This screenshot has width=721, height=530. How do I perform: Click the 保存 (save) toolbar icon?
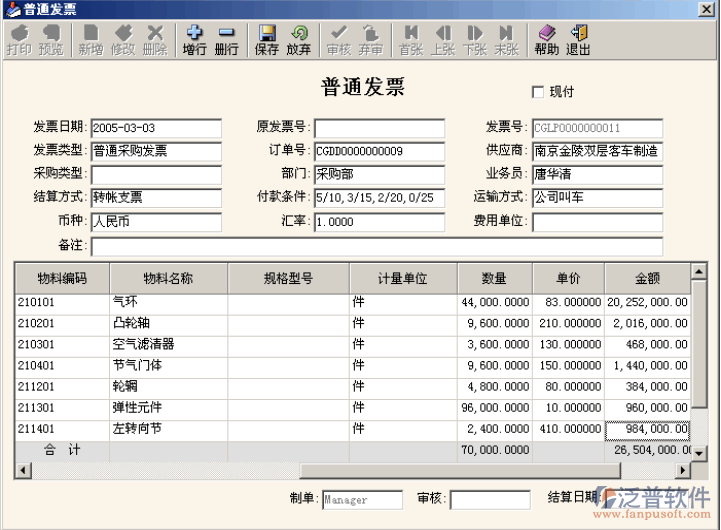point(267,40)
